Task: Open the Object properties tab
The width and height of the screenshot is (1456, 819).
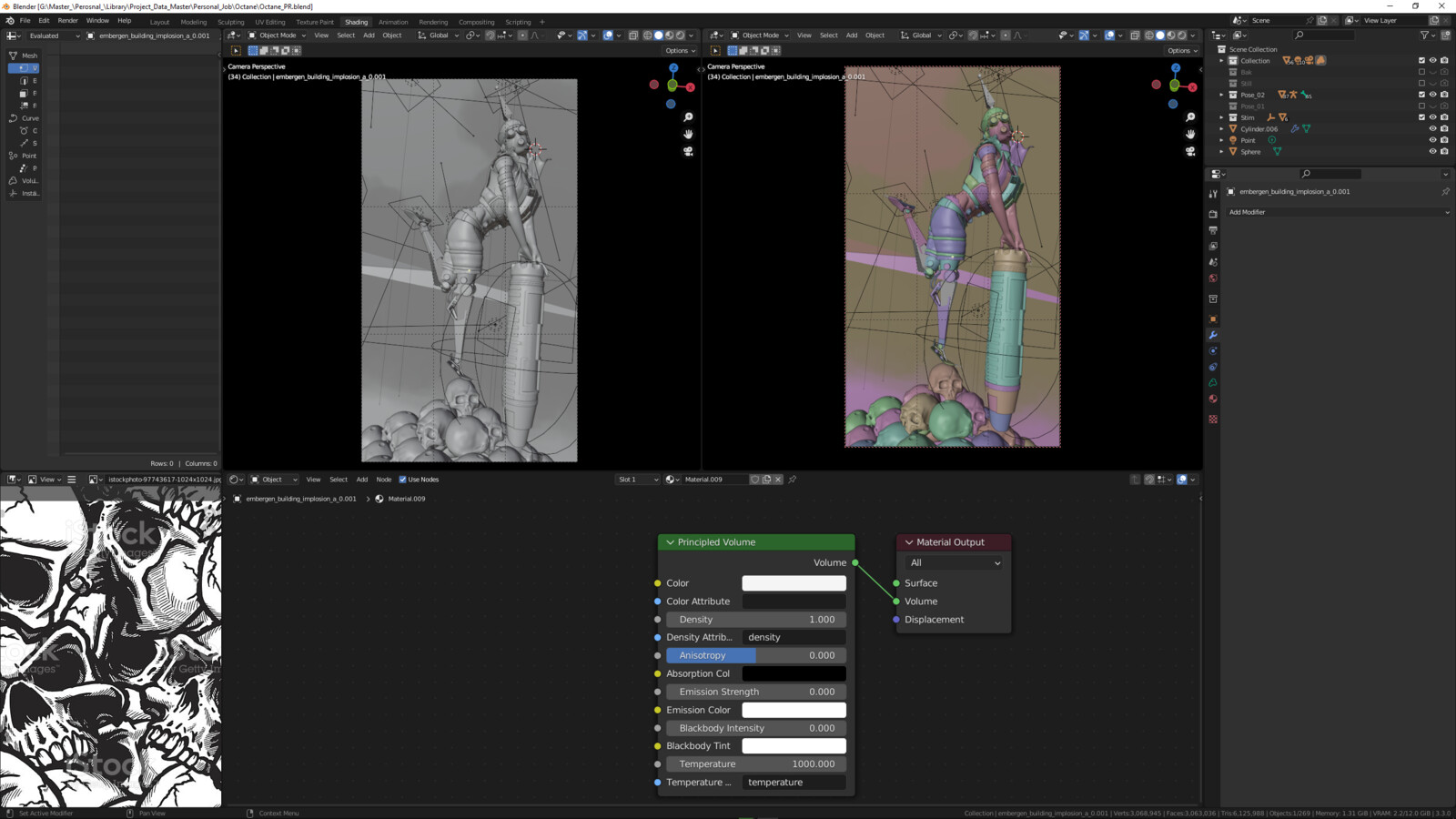Action: 1213,318
